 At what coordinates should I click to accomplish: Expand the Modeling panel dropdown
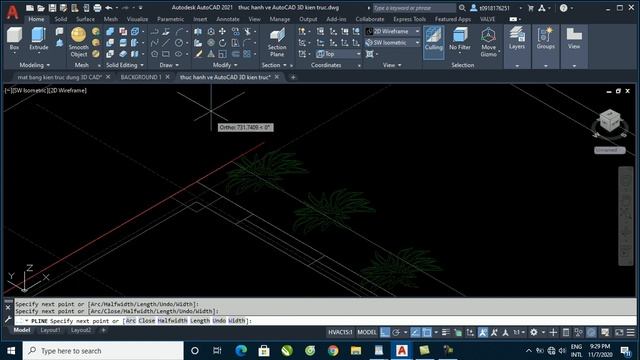[35, 65]
